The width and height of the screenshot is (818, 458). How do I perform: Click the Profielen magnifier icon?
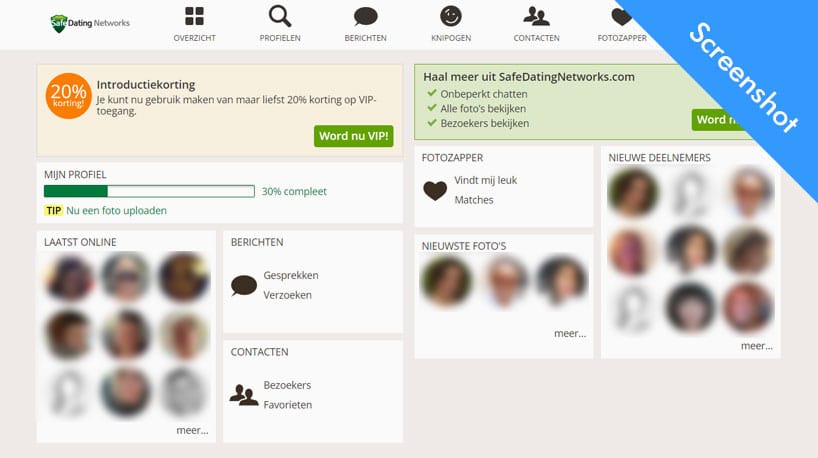(280, 16)
